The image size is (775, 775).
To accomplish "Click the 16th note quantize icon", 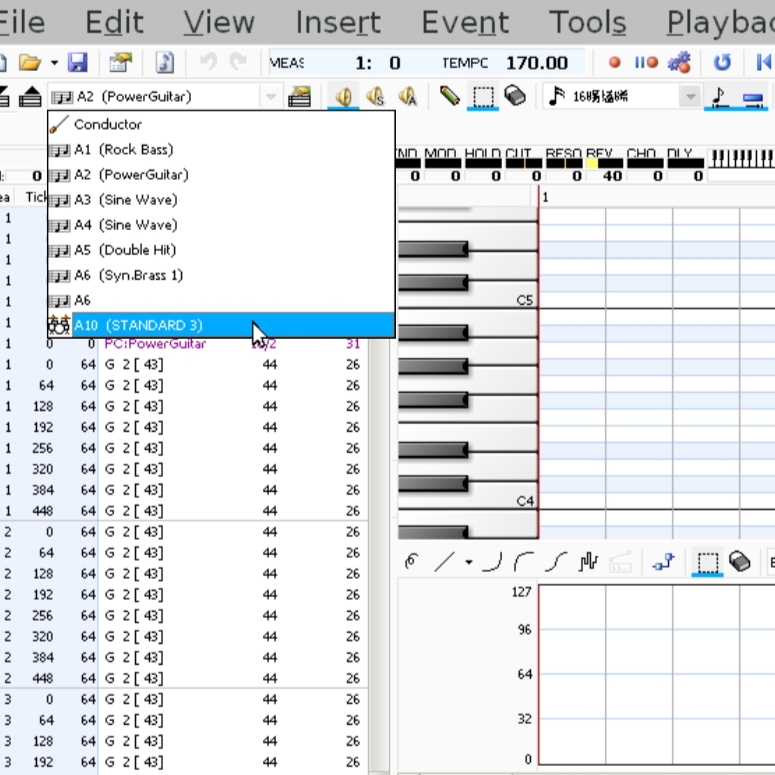I will pyautogui.click(x=557, y=96).
